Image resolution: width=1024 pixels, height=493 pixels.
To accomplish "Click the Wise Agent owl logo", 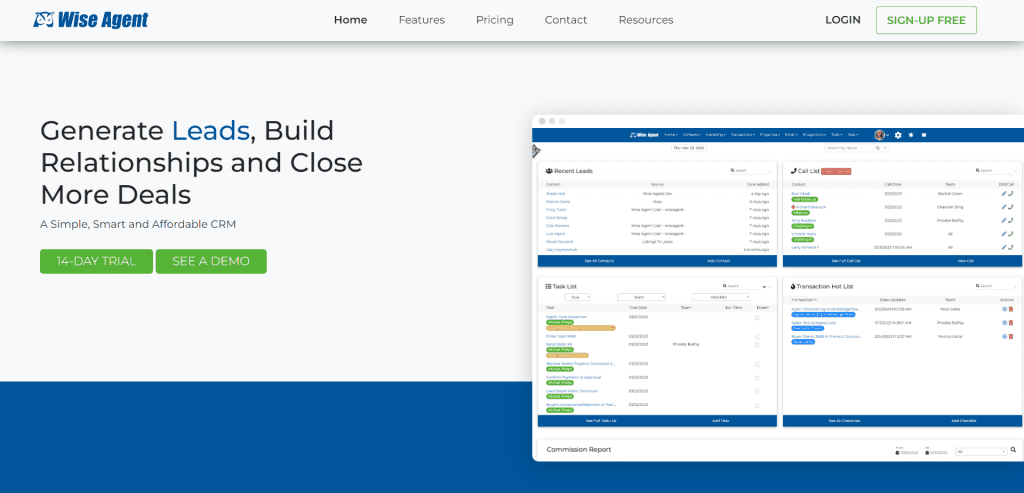I will click(x=91, y=20).
